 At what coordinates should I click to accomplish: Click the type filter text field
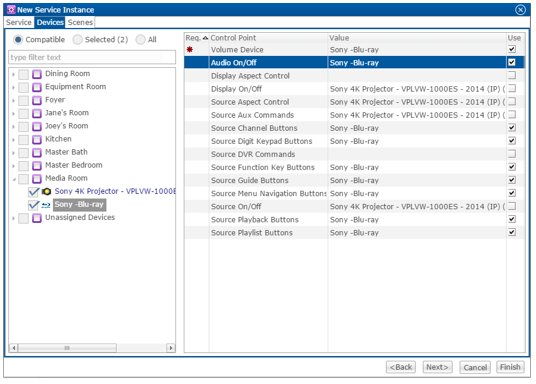point(92,57)
